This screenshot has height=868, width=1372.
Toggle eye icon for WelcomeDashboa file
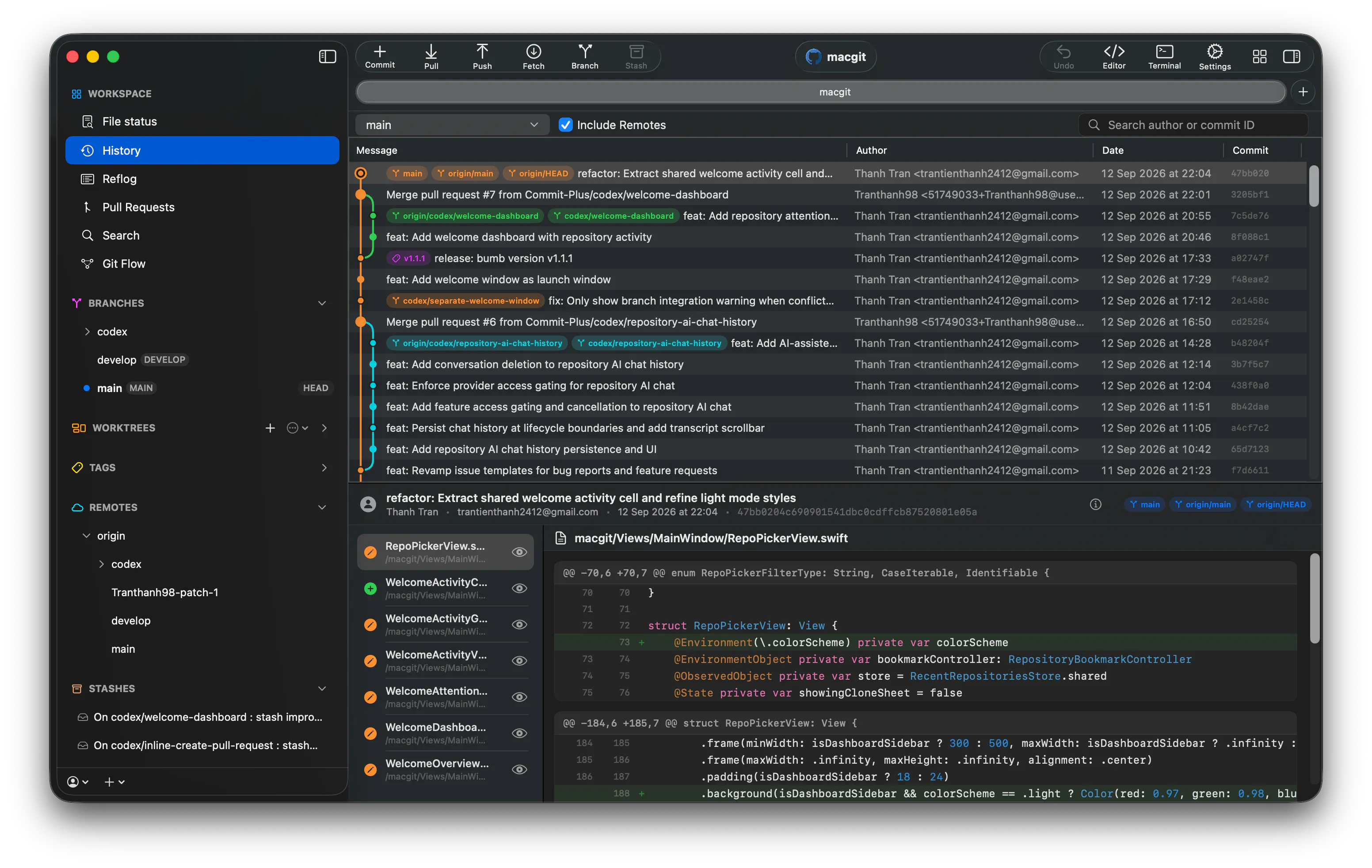518,733
